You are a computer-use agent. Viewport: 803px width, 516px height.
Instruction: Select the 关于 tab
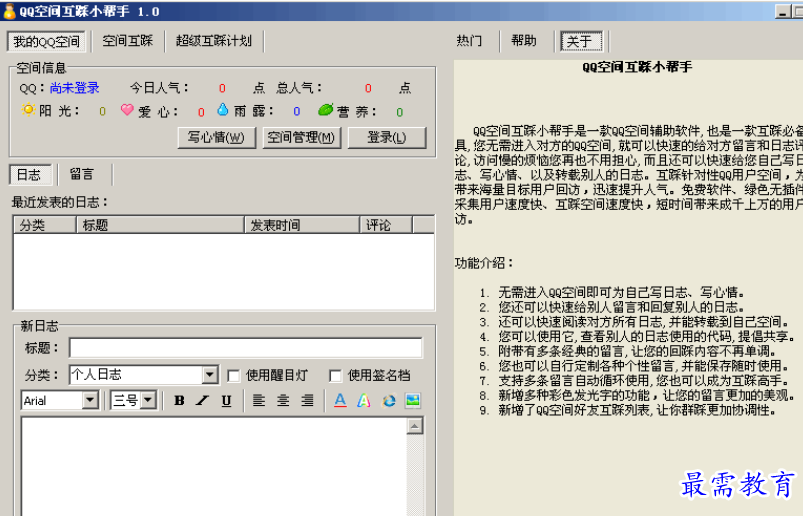click(581, 41)
